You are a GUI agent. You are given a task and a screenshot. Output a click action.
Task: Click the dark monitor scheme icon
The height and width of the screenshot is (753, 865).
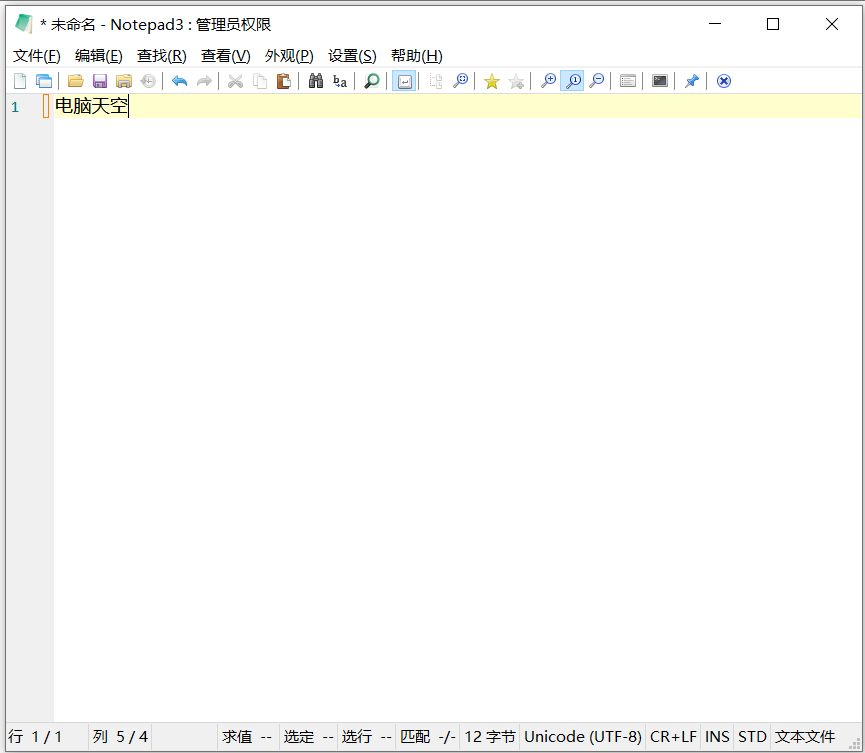tap(660, 81)
